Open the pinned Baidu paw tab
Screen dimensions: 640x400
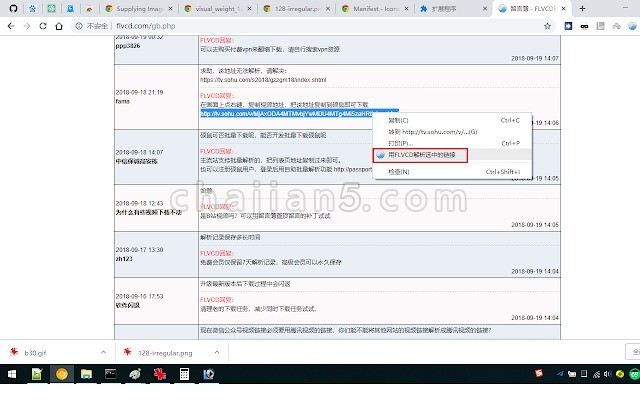coord(32,8)
